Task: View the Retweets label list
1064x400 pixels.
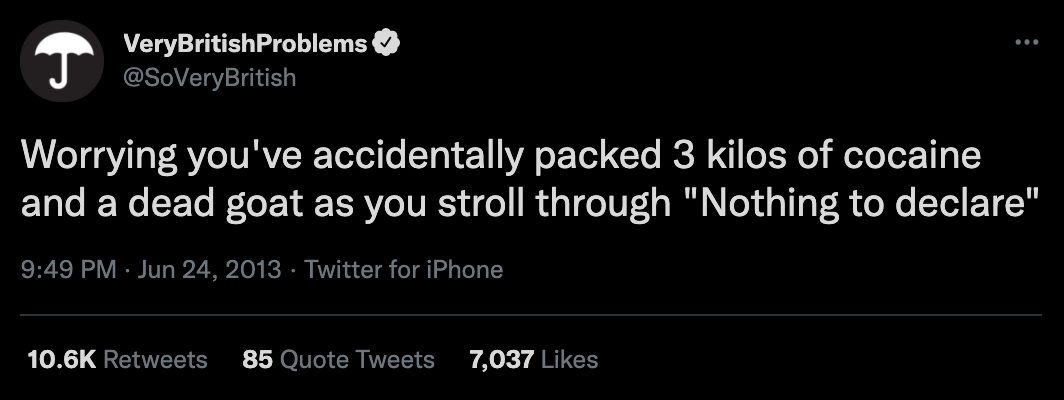Action: 156,359
